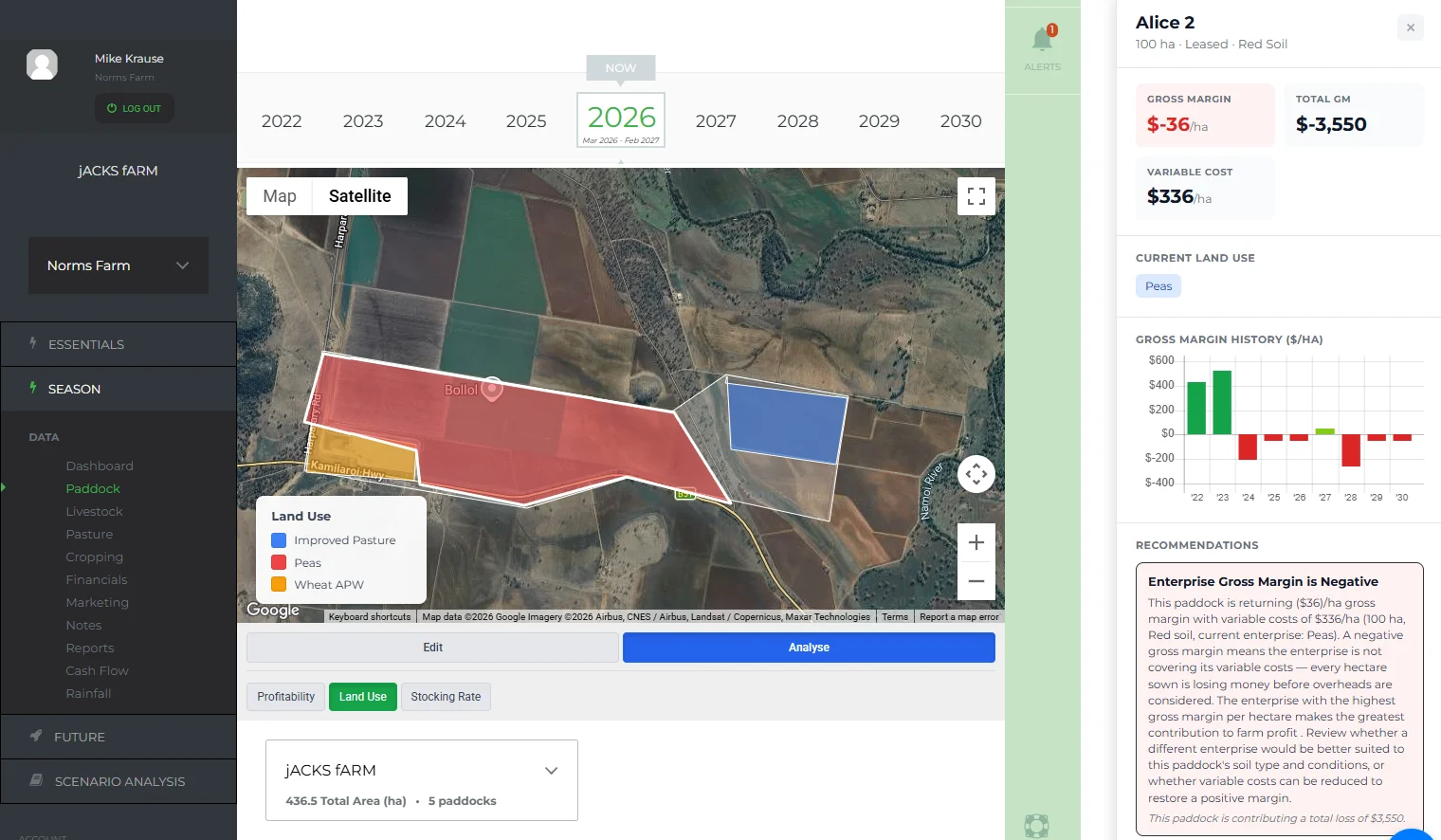Select year 2027 on the timeline

[716, 120]
